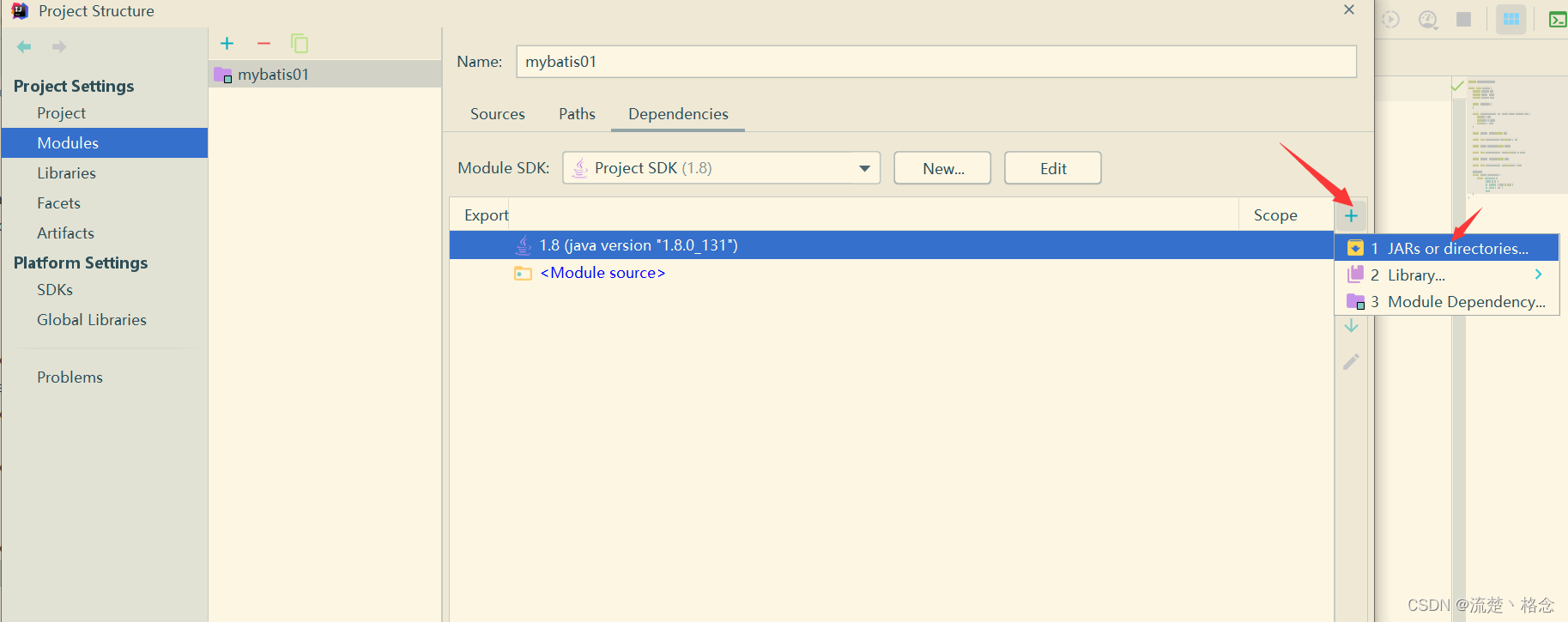Screen dimensions: 1568x622
Task: Click the stop icon in IDE toolbar
Action: (x=1464, y=19)
